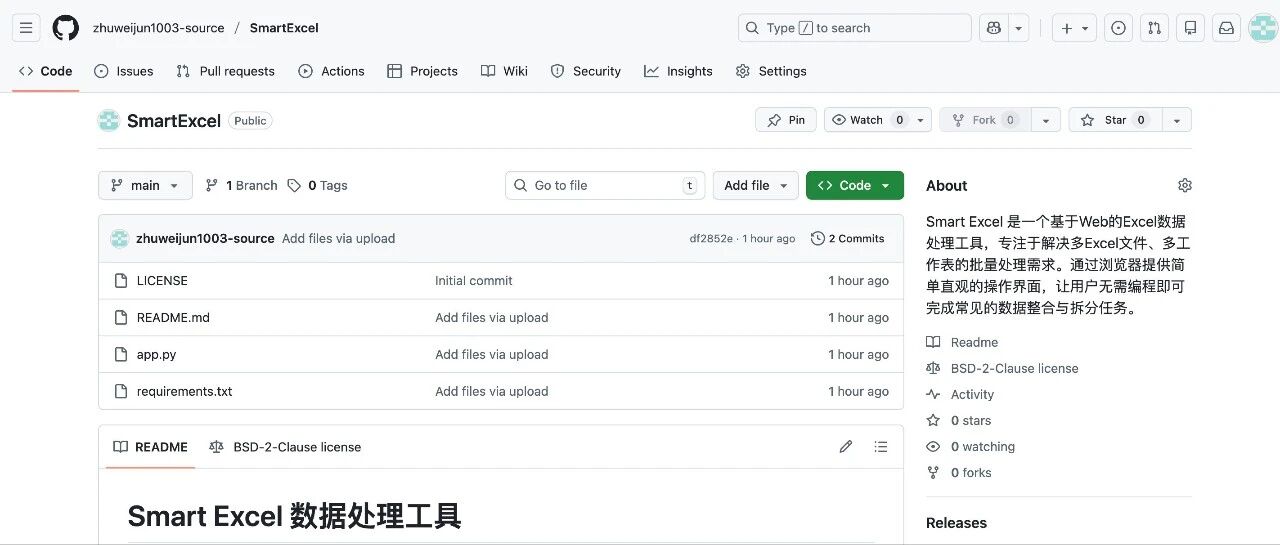
Task: Open the LICENSE file
Action: pyautogui.click(x=162, y=281)
